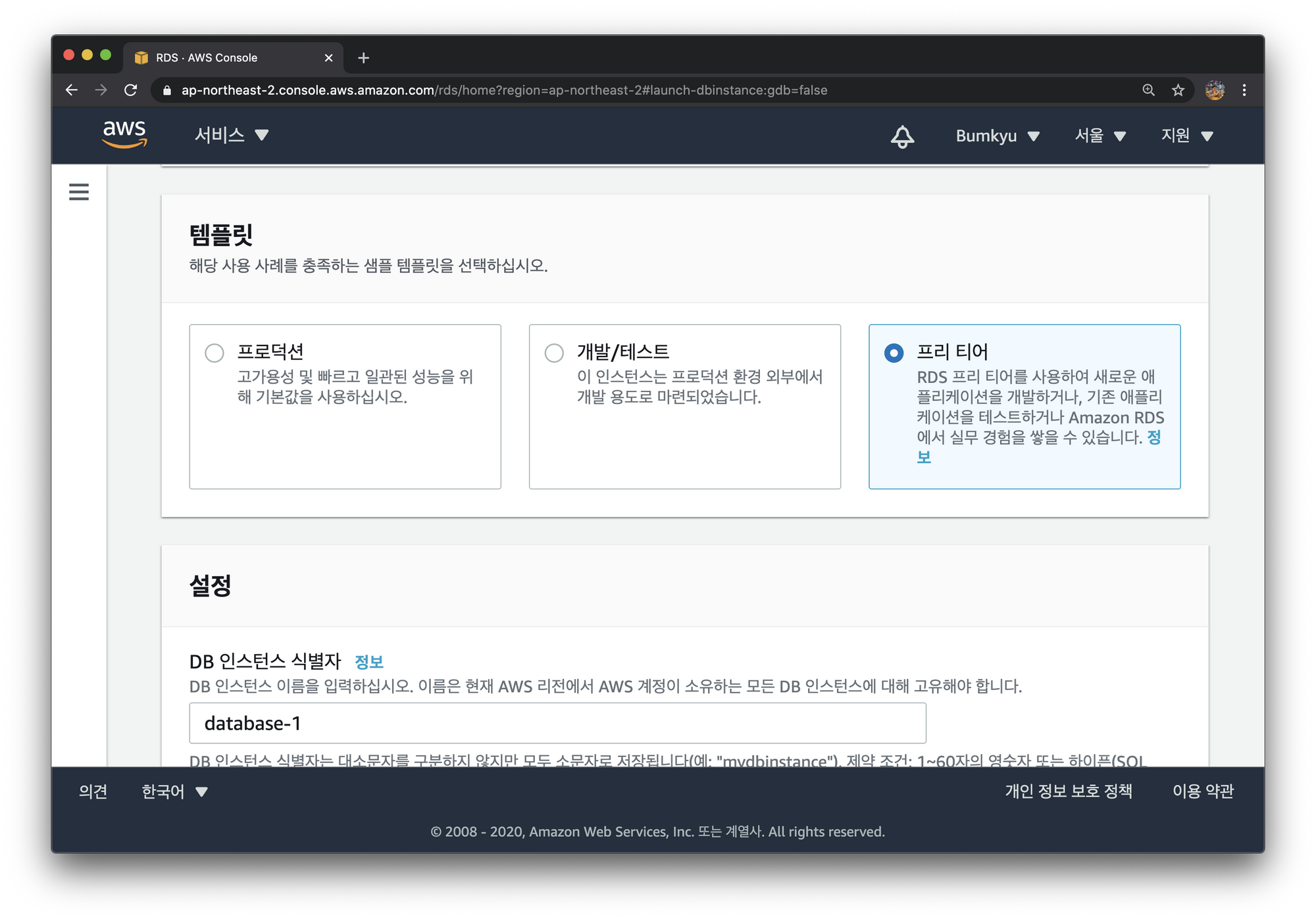Image resolution: width=1316 pixels, height=921 pixels.
Task: Click the browser address bar URL
Action: (504, 90)
